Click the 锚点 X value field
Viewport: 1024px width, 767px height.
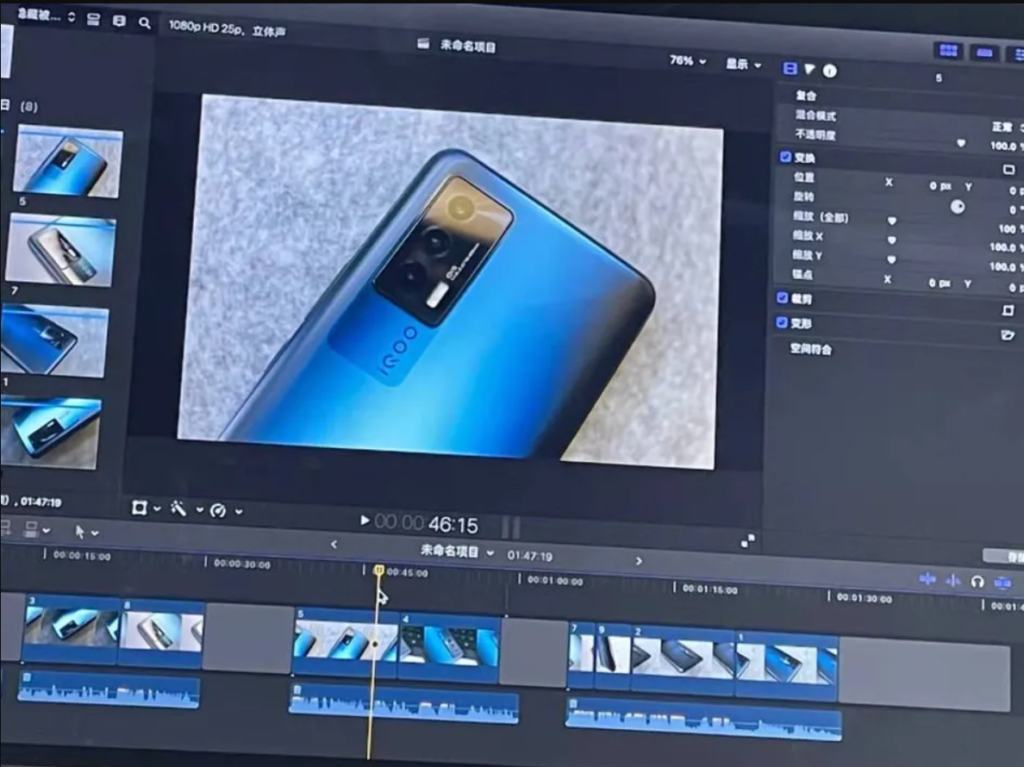pos(938,283)
